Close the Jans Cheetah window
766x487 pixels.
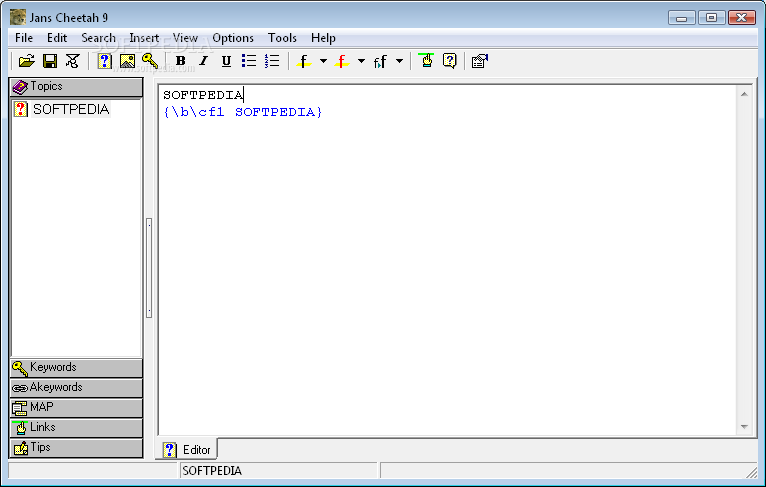(x=742, y=18)
